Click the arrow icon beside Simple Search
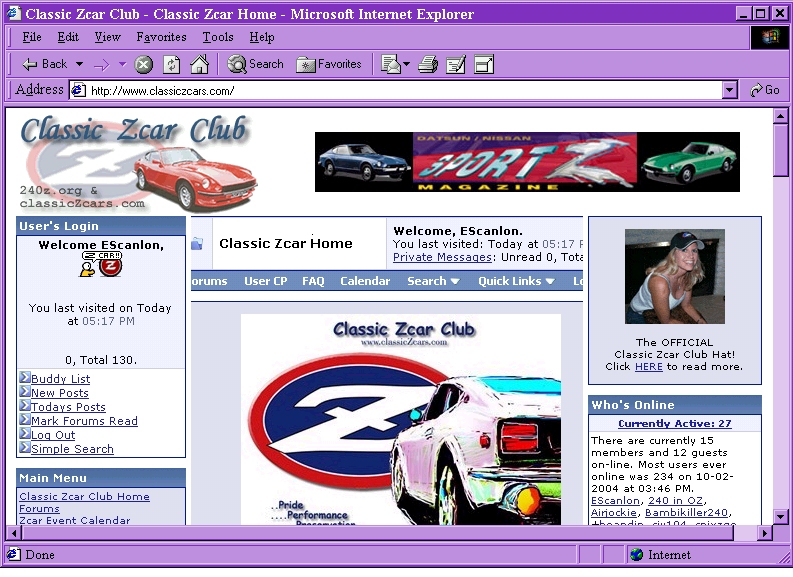Screen dimensions: 793x577 (x=25, y=448)
